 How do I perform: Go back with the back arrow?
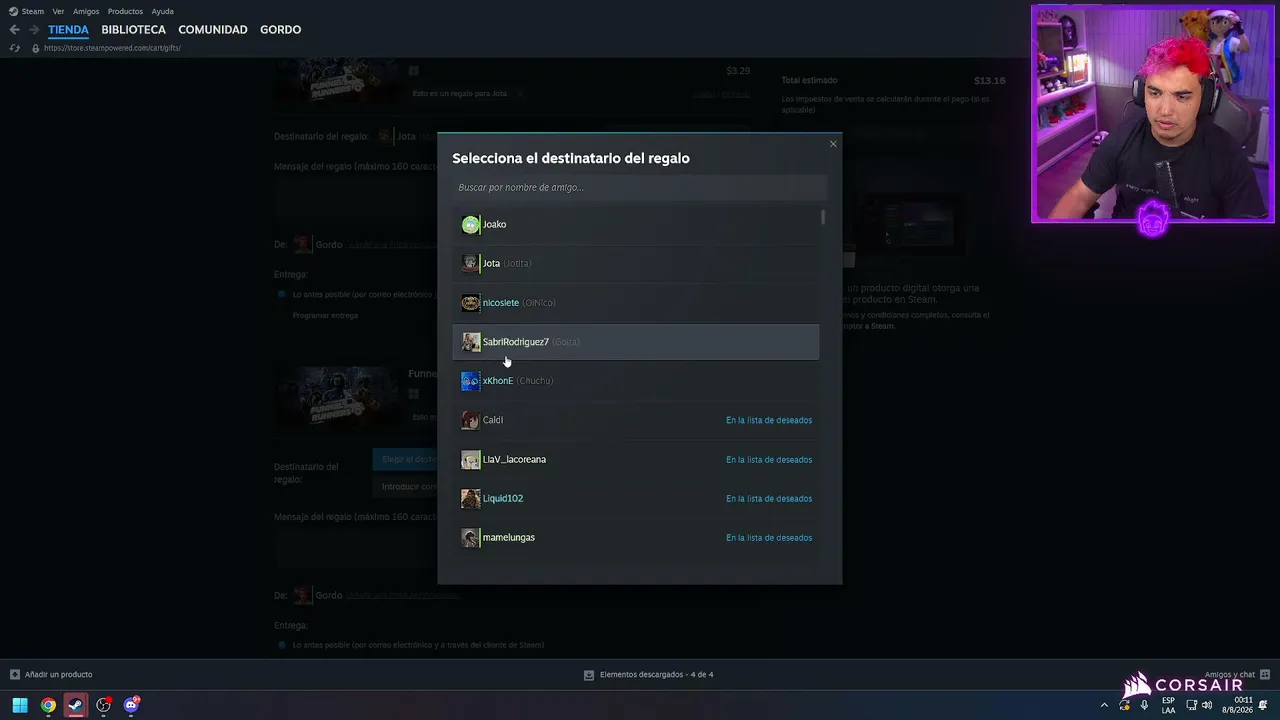click(14, 30)
